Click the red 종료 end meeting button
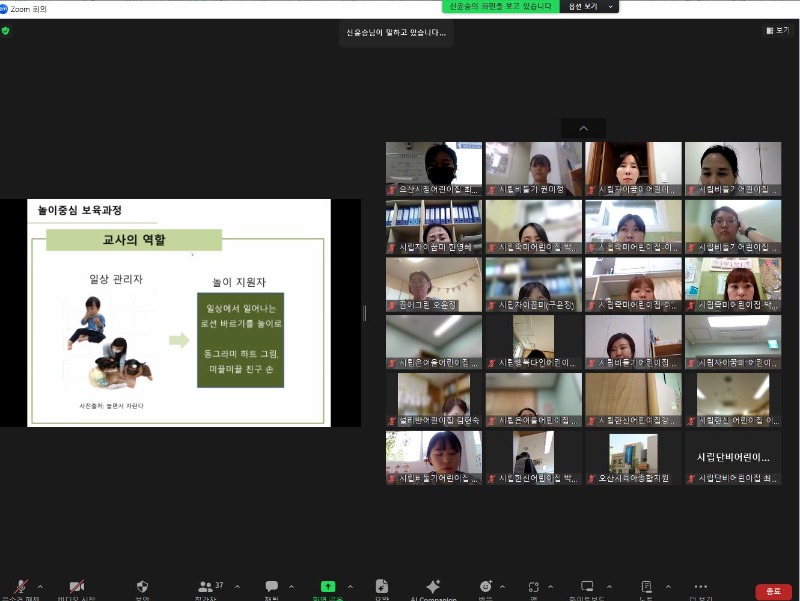Viewport: 800px width, 601px height. point(773,591)
